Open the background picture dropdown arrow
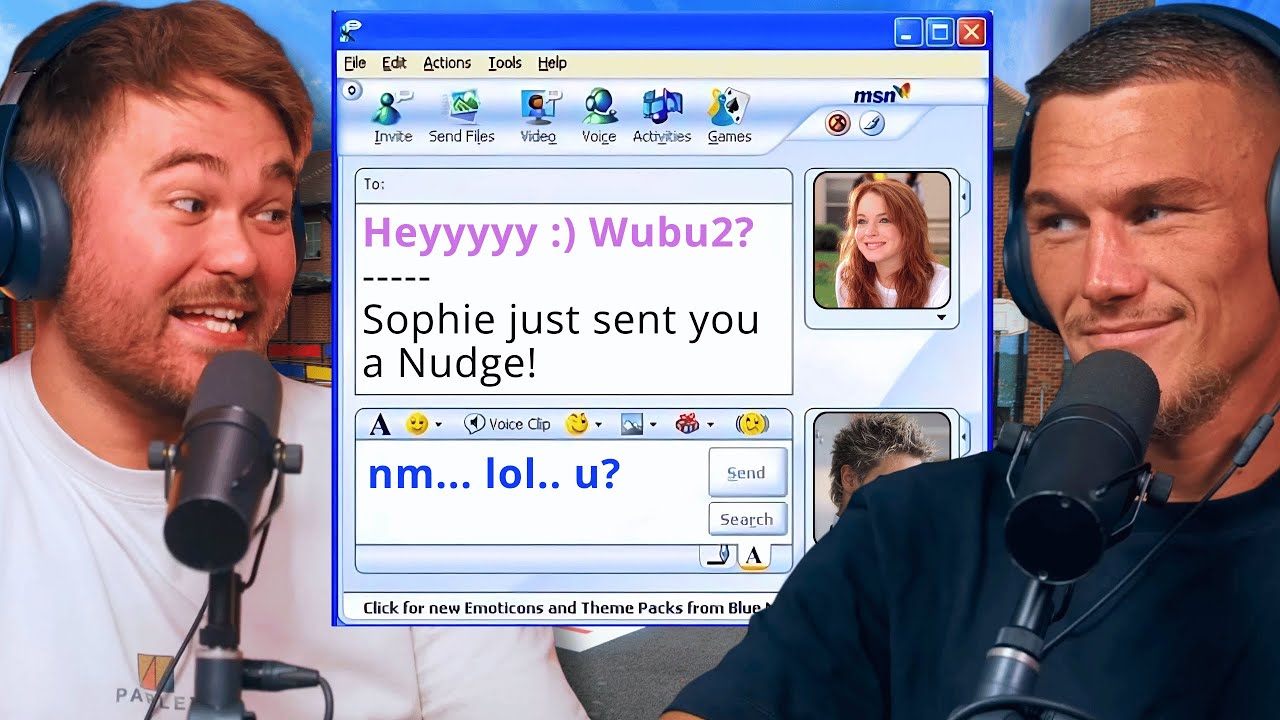Screen dimensions: 1280x720 pos(653,425)
